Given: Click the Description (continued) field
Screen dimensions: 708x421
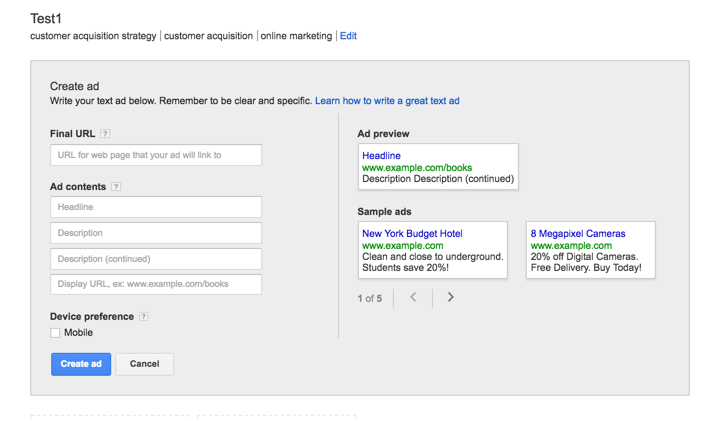Looking at the screenshot, I should [156, 259].
